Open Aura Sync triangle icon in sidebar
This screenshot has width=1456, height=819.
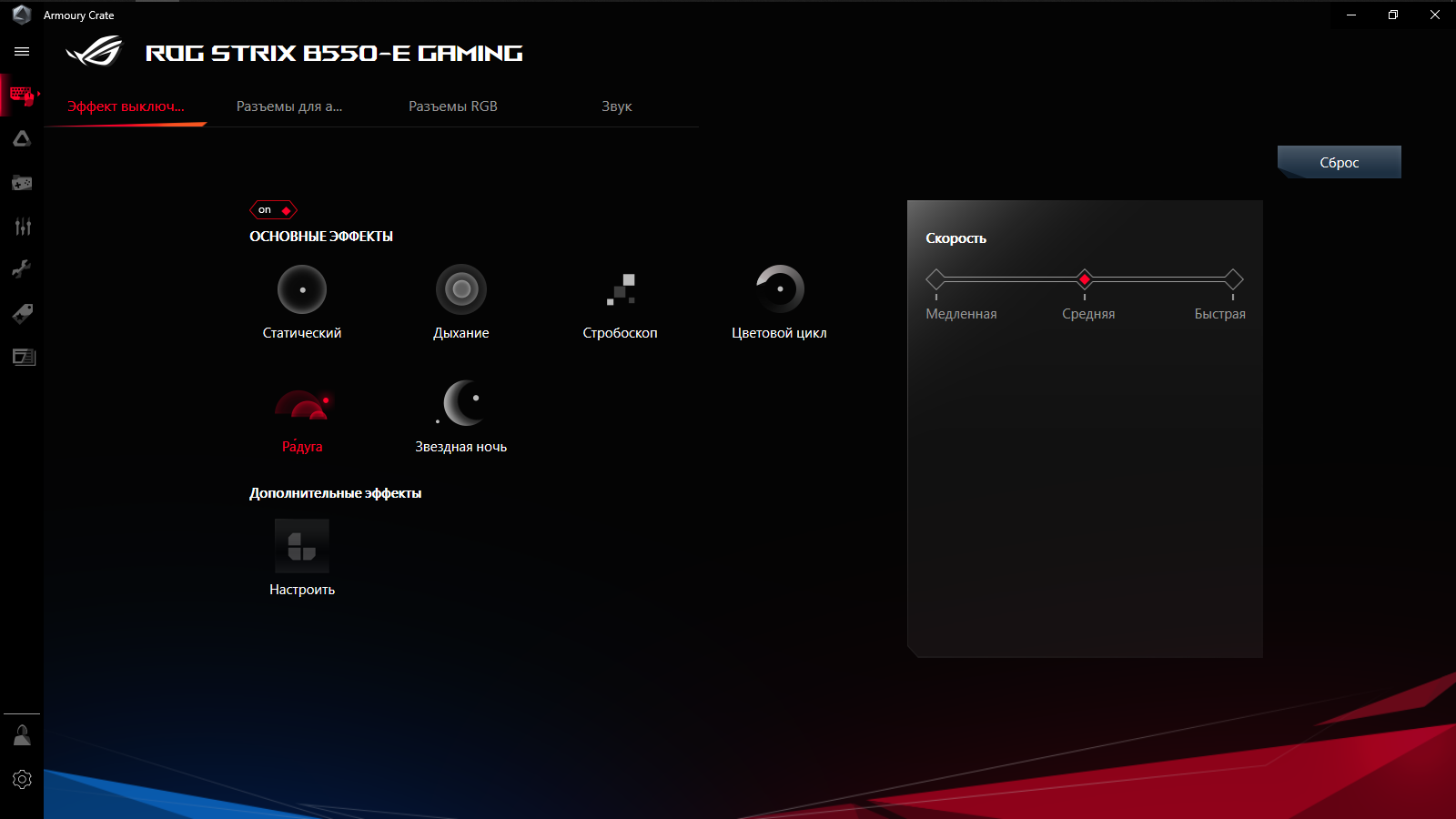(22, 139)
